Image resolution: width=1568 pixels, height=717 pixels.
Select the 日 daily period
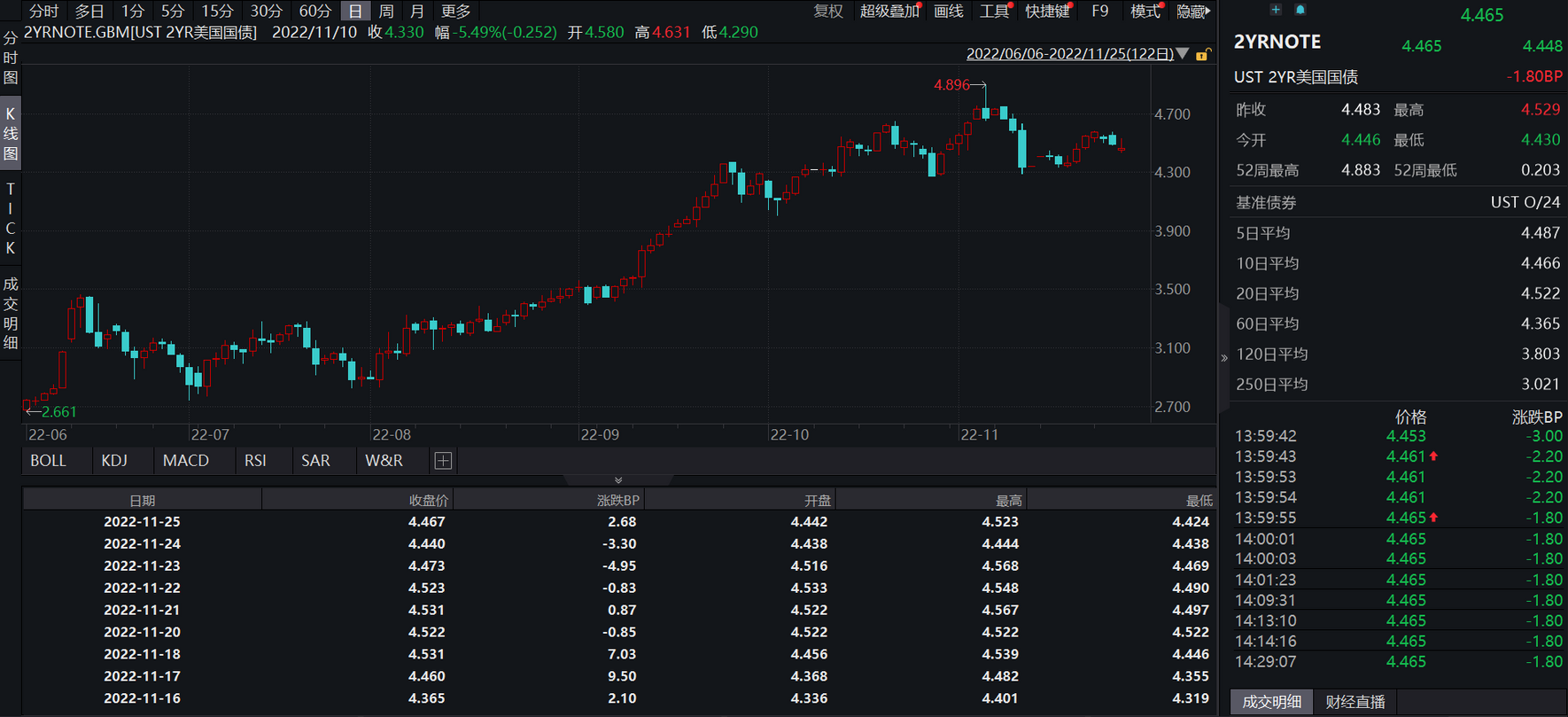click(x=355, y=12)
